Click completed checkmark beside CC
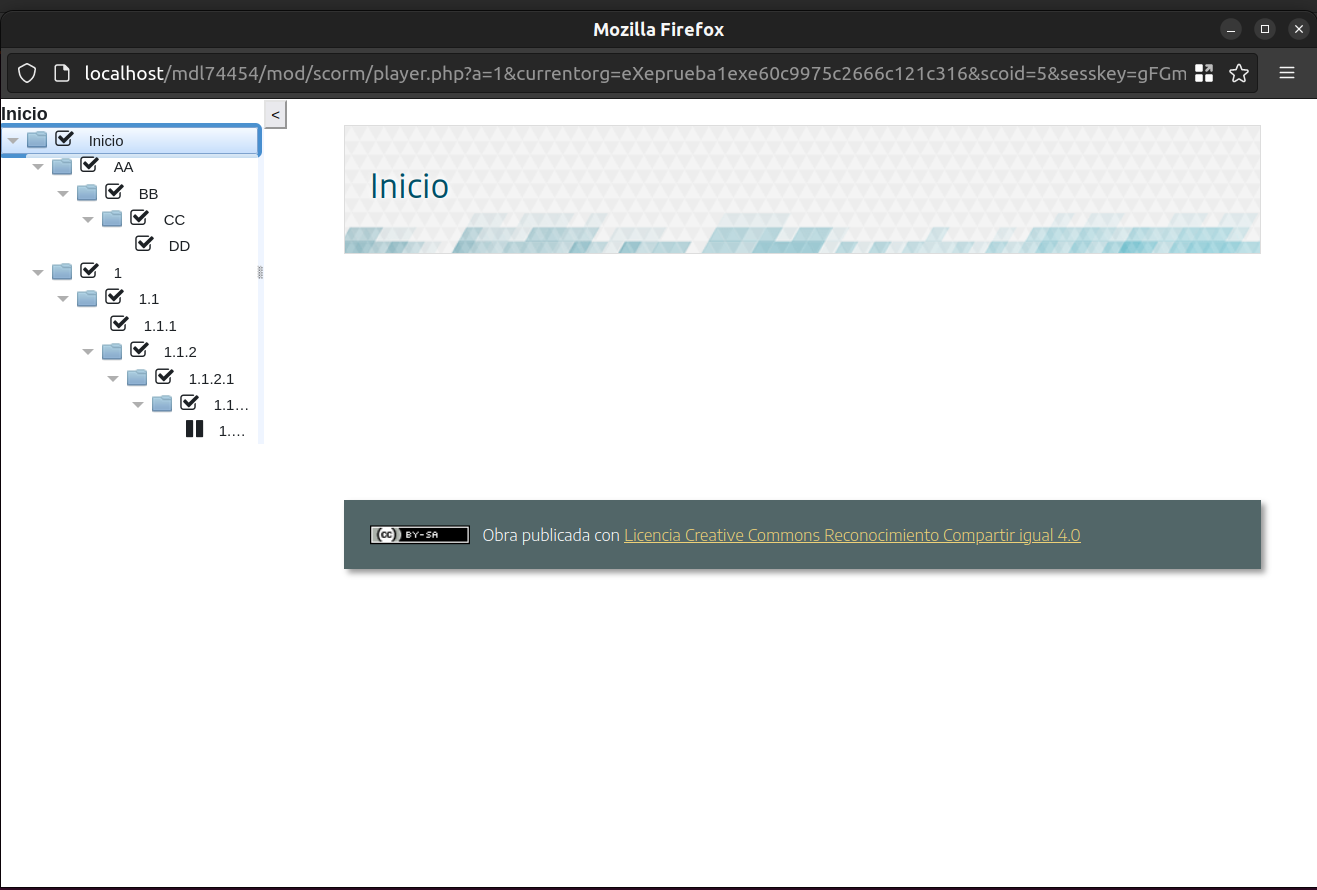Image resolution: width=1317 pixels, height=890 pixels. [140, 217]
